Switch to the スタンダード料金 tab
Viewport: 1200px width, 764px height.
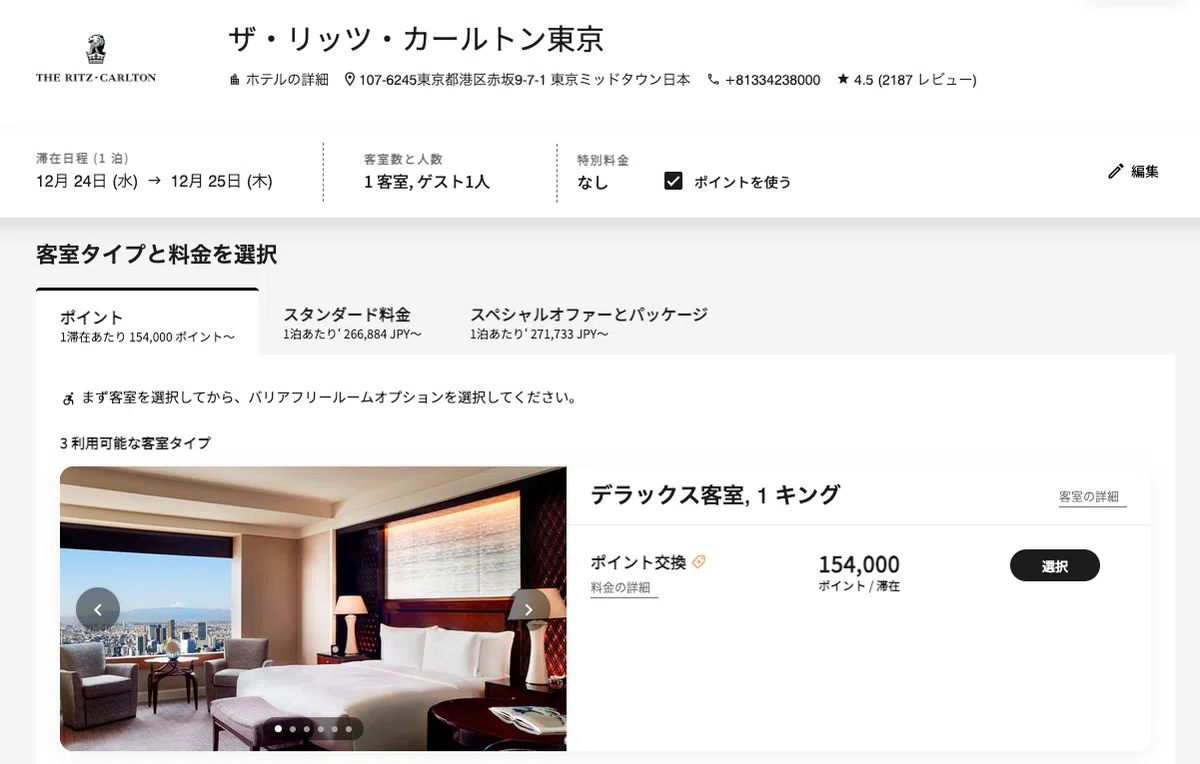[x=352, y=323]
